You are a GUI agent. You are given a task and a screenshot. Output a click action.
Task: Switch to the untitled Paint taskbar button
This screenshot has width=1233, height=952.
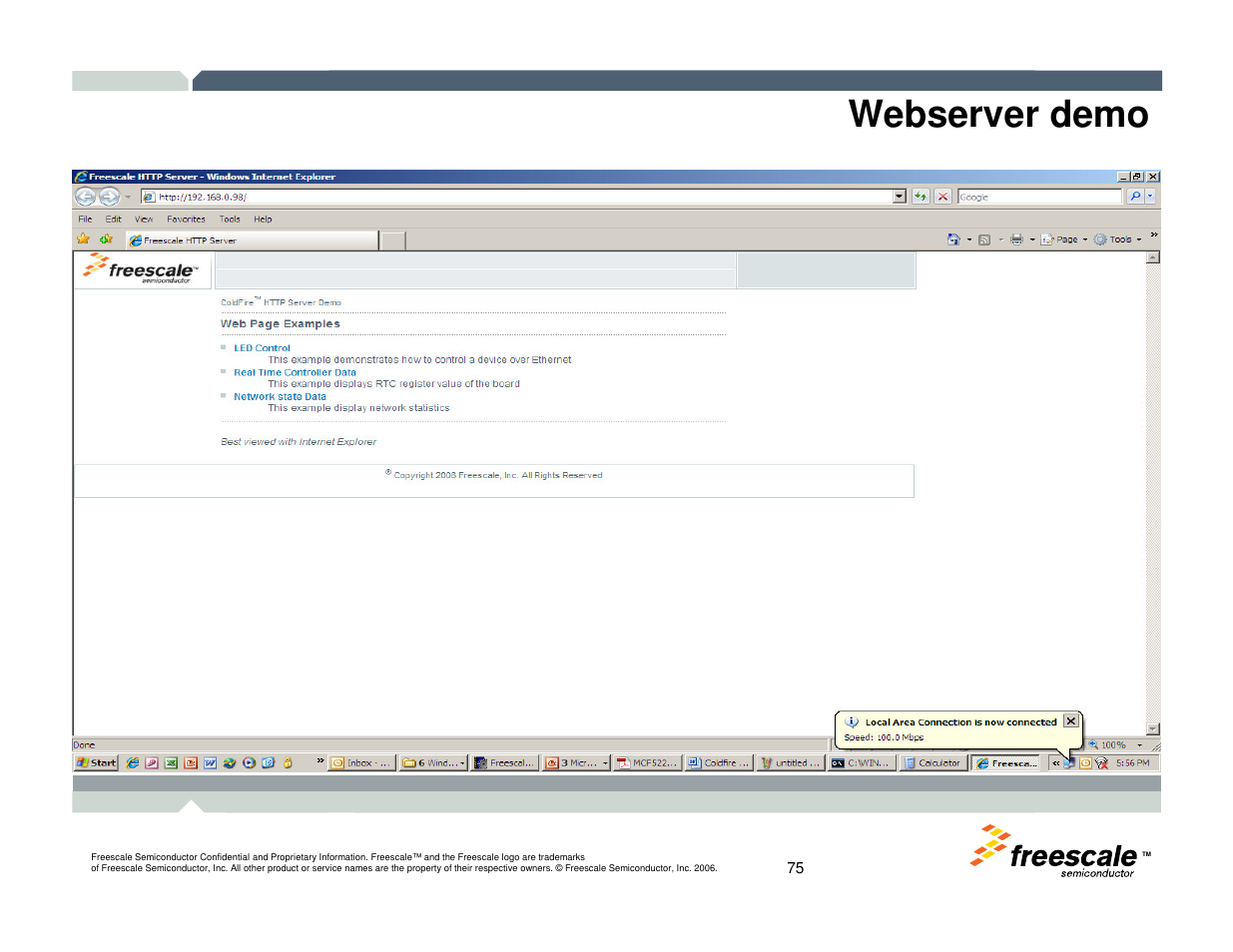pos(790,762)
